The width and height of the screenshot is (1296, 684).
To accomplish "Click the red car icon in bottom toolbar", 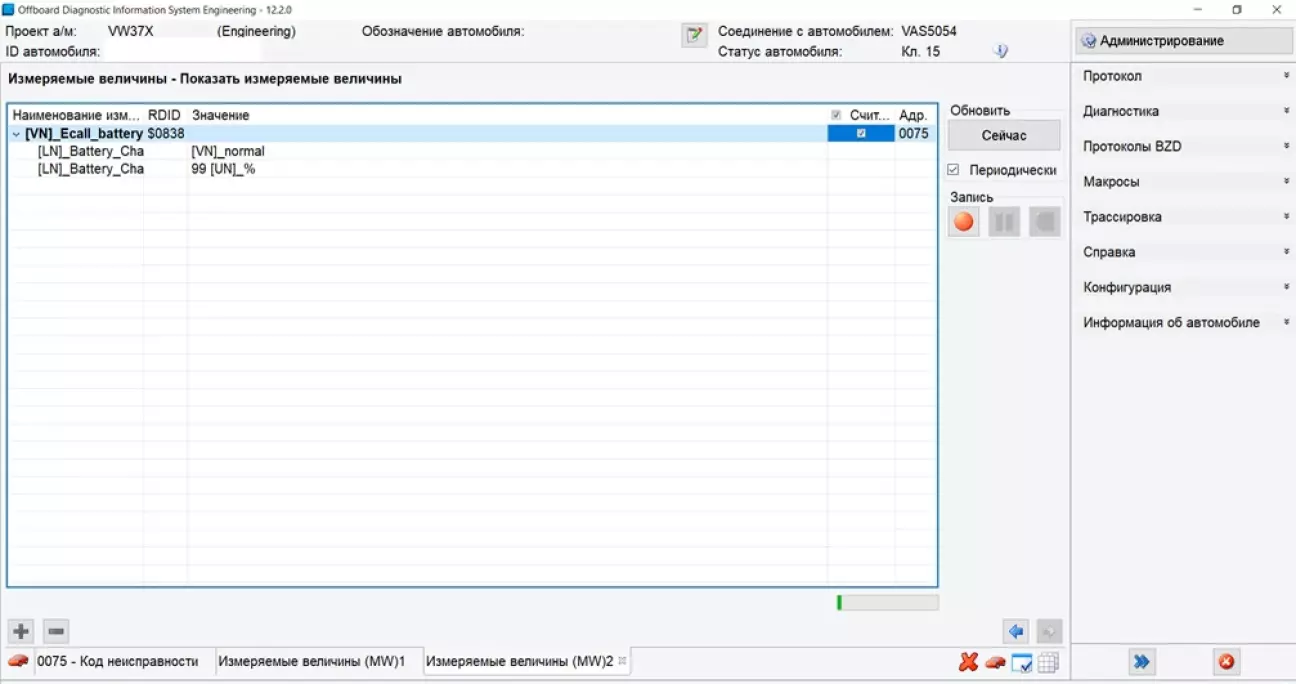I will (x=994, y=662).
